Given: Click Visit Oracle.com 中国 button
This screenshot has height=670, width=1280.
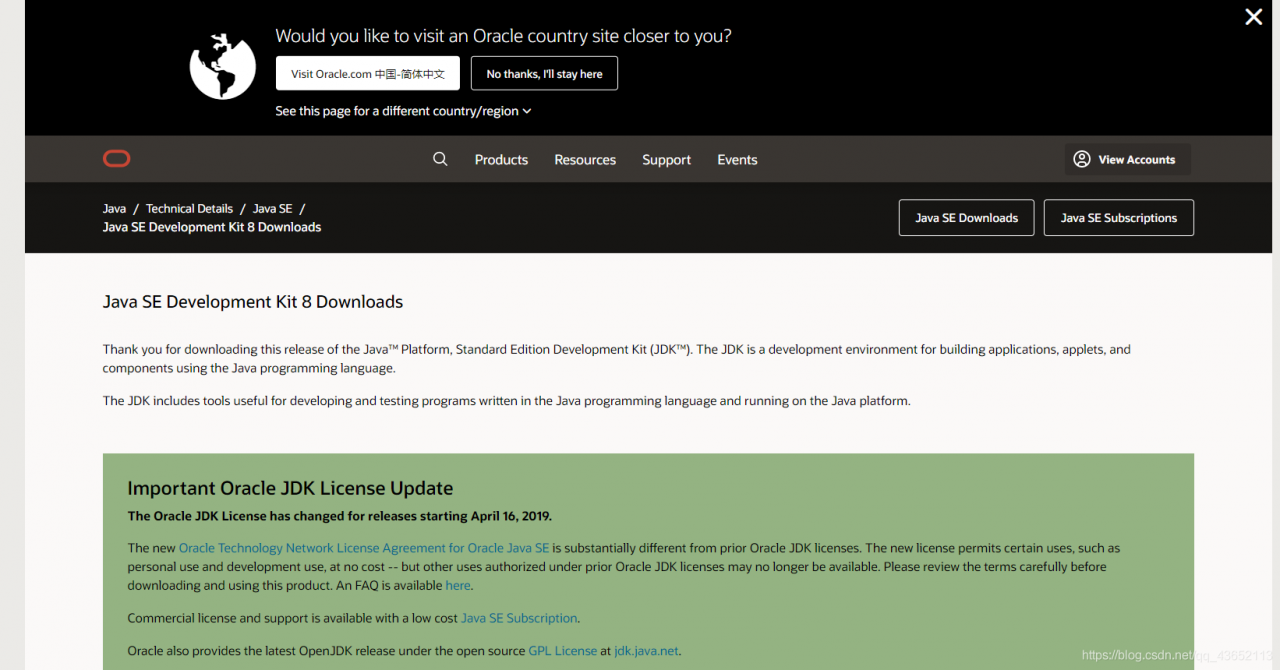Looking at the screenshot, I should click(x=368, y=73).
